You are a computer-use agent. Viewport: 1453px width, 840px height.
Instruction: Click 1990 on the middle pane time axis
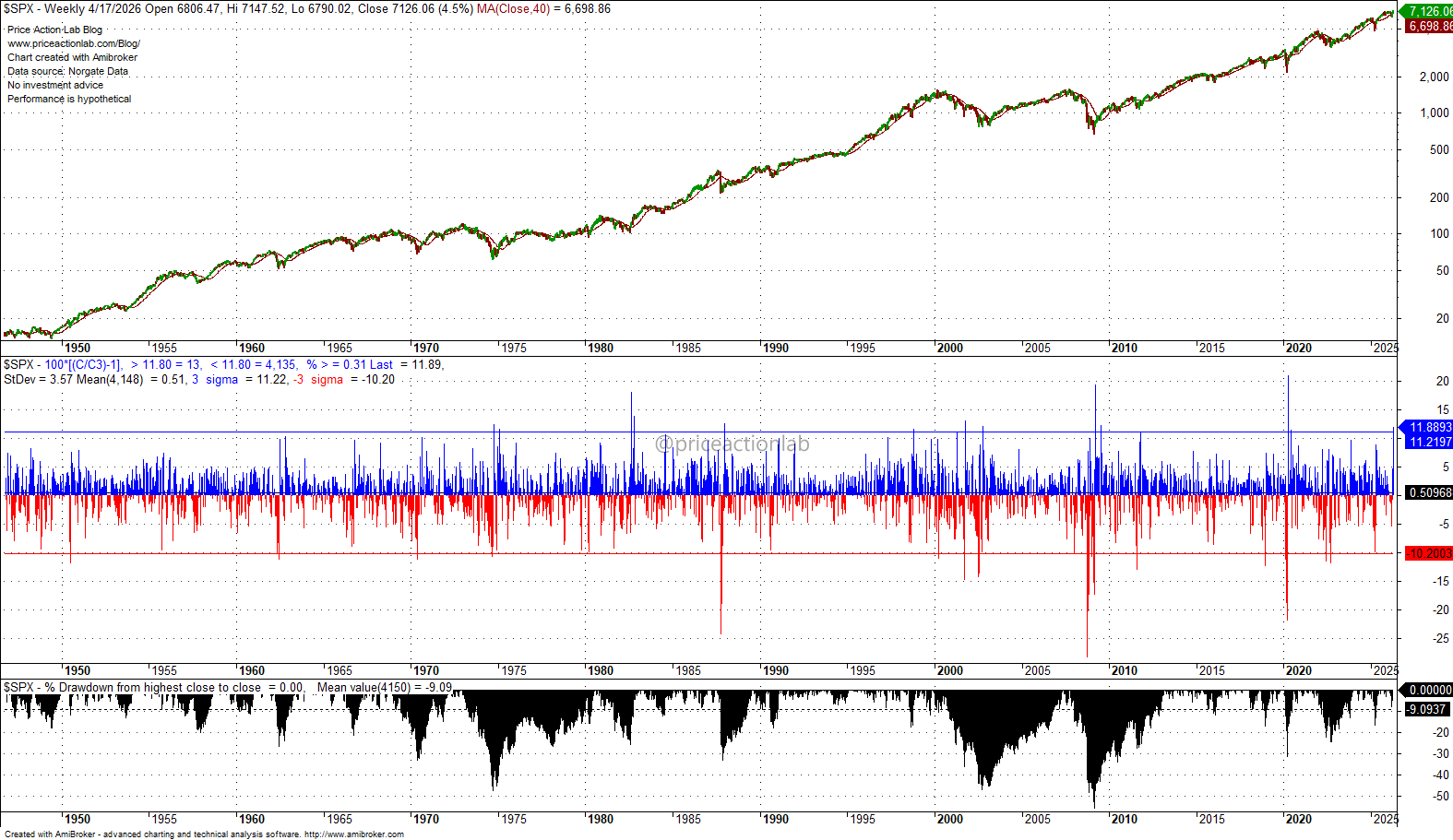[x=775, y=670]
